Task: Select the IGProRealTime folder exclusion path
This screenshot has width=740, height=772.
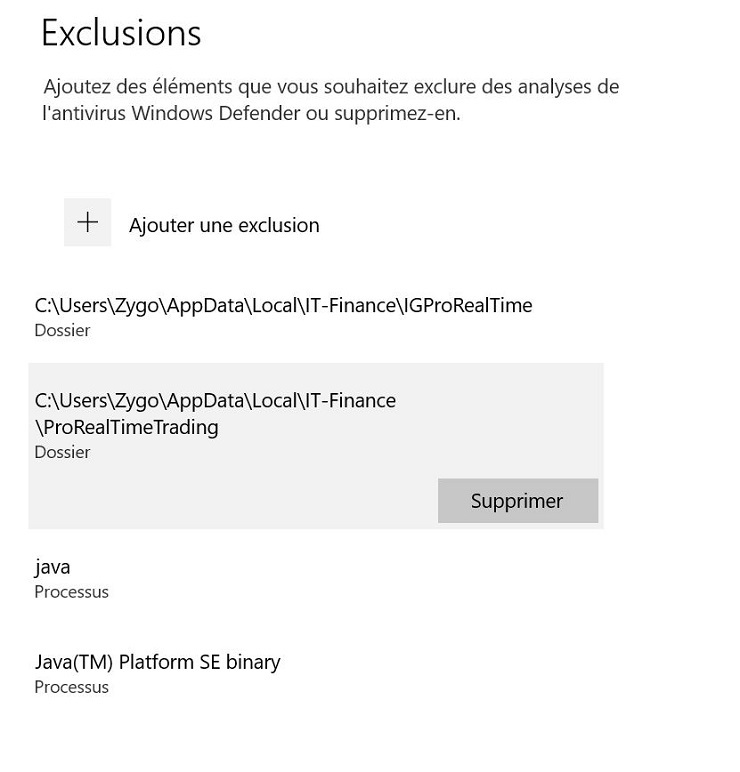Action: pyautogui.click(x=283, y=305)
